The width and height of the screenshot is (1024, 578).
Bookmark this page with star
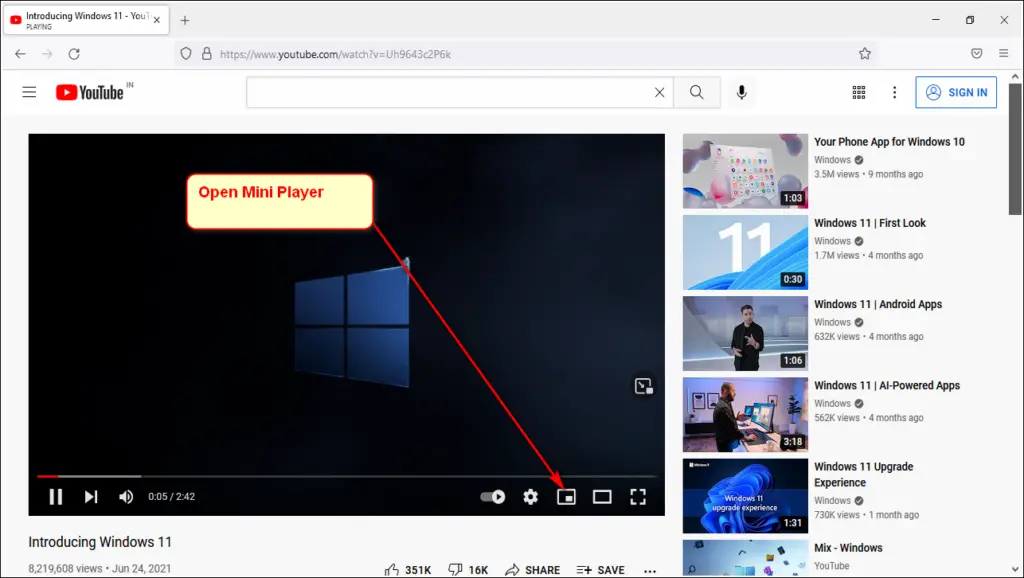point(865,54)
